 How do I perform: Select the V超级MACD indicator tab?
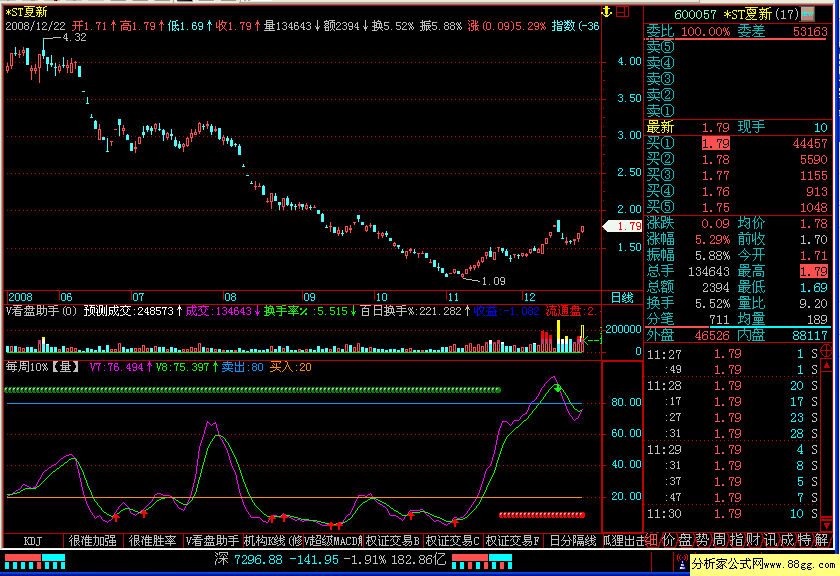point(333,541)
